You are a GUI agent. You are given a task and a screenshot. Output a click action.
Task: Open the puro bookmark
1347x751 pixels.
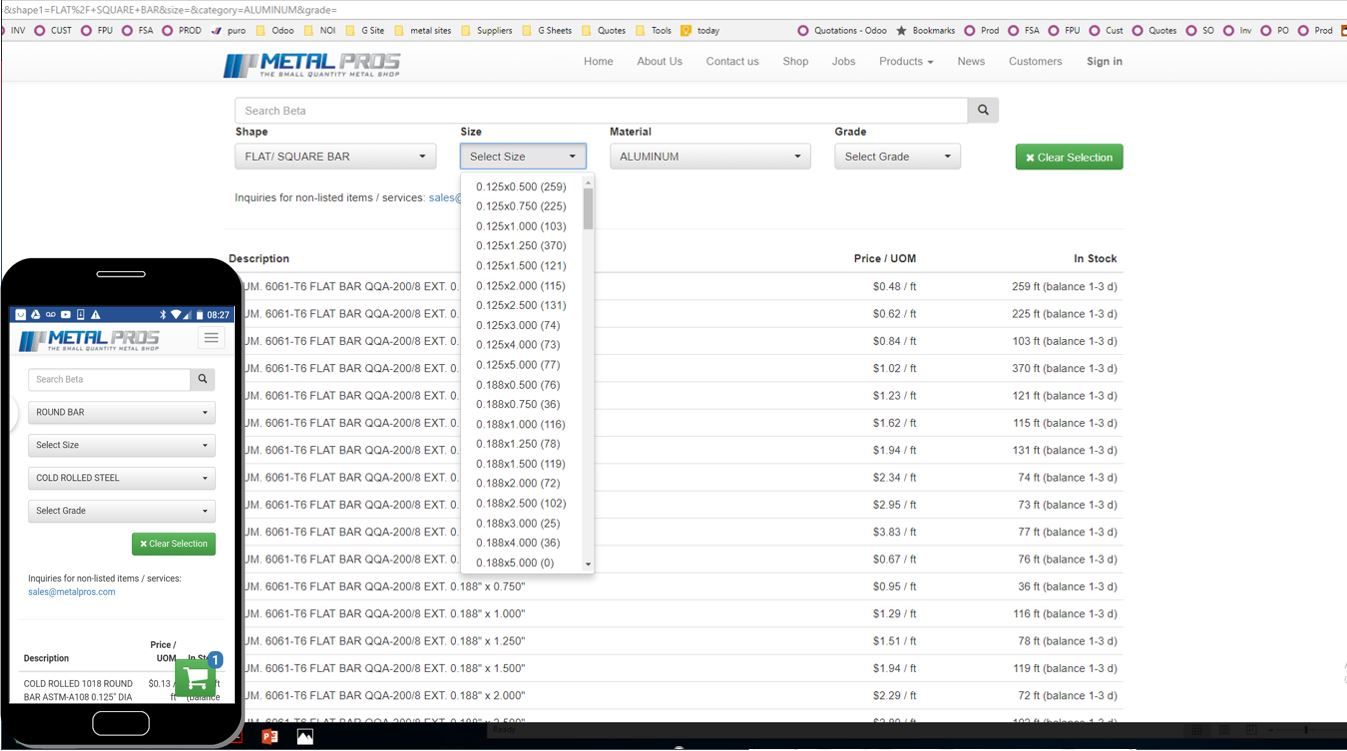click(x=230, y=30)
